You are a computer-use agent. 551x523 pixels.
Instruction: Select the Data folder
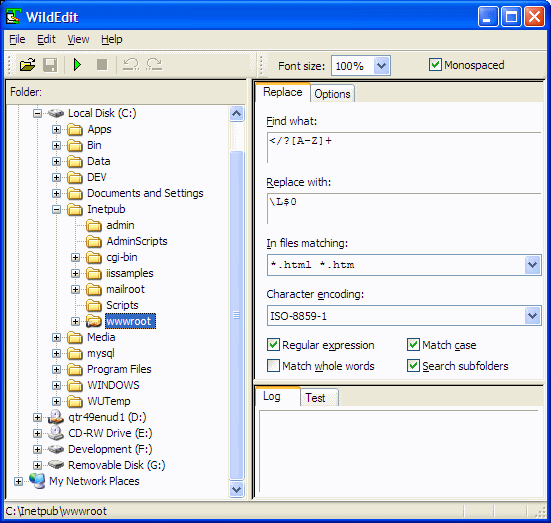point(99,161)
